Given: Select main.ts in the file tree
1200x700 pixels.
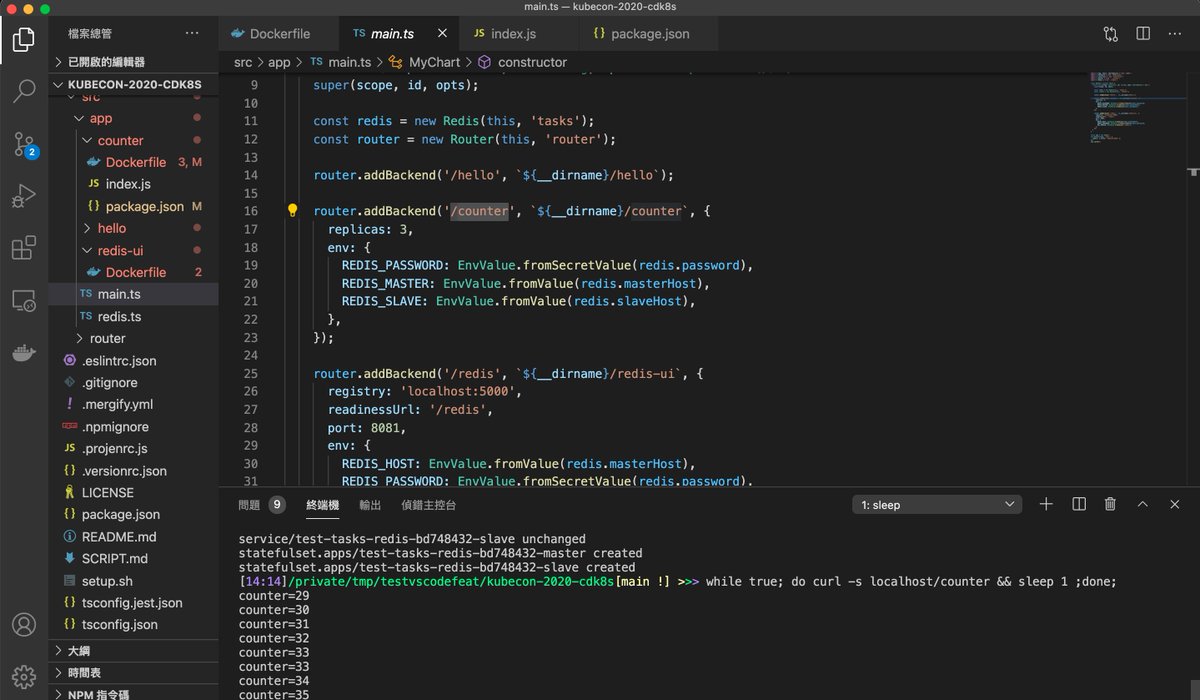Looking at the screenshot, I should tap(133, 294).
